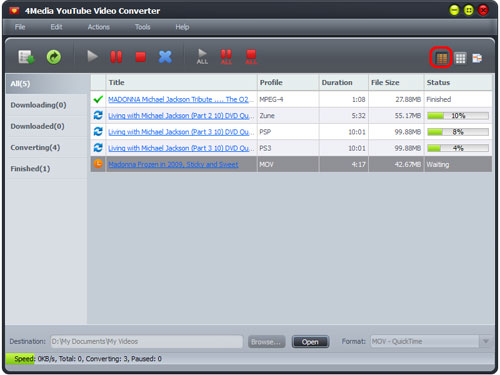Click the 27.88MB file size cell
The width and height of the screenshot is (500, 375).
pyautogui.click(x=396, y=99)
